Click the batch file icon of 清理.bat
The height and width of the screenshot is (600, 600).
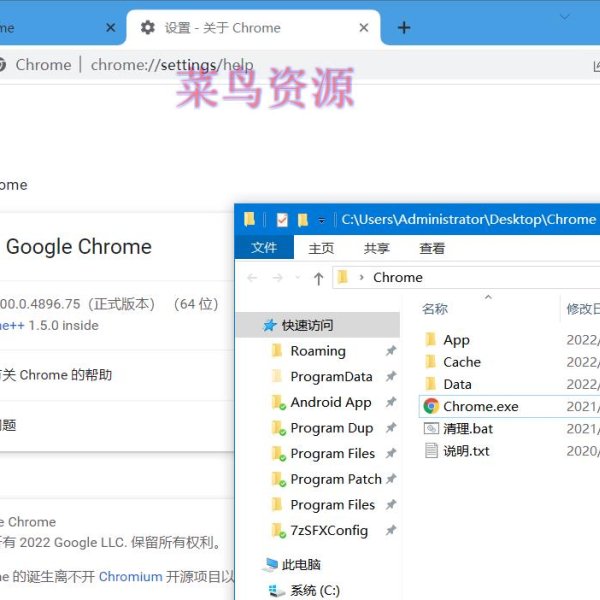tap(431, 428)
